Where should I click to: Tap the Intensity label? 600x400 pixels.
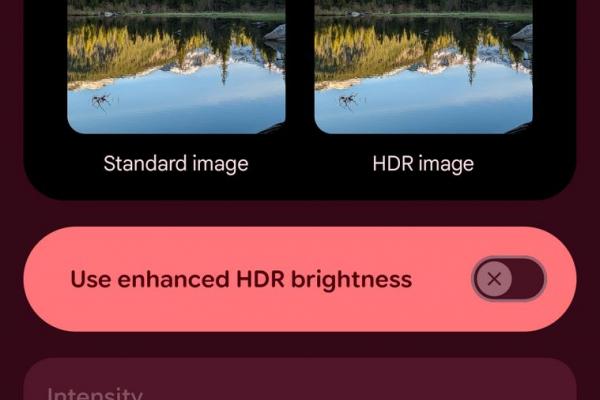(x=95, y=393)
